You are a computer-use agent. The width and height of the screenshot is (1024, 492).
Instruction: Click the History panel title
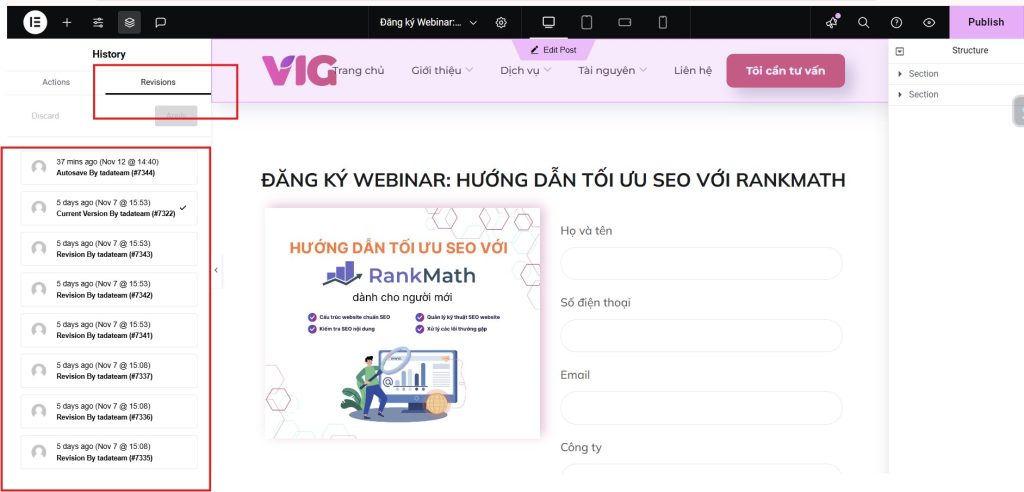pos(109,54)
